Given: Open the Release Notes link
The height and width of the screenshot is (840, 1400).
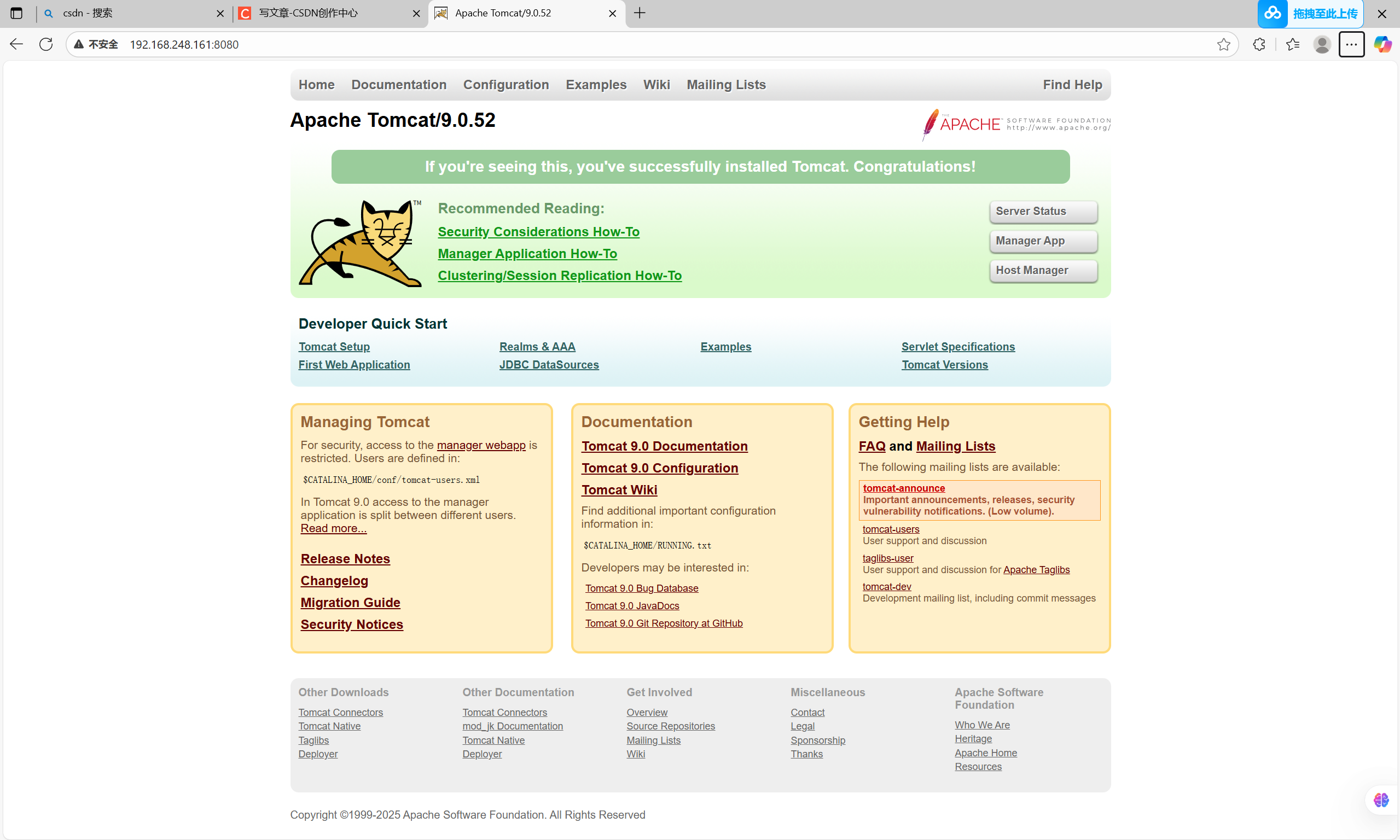Looking at the screenshot, I should click(345, 559).
